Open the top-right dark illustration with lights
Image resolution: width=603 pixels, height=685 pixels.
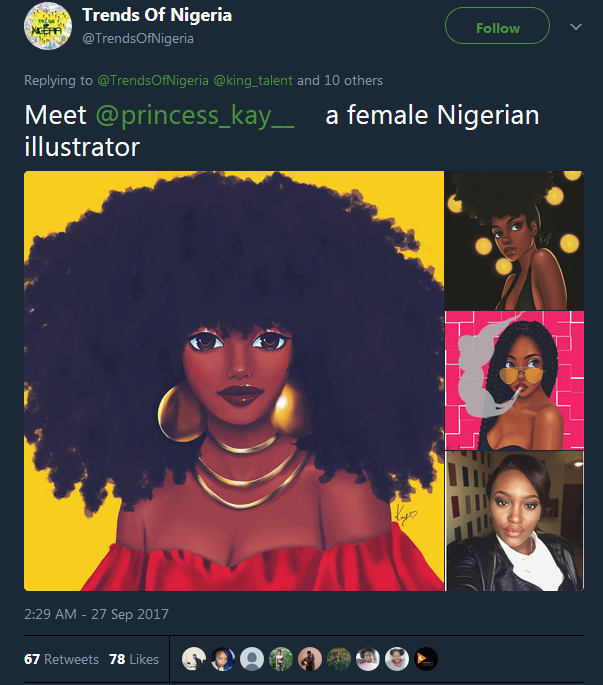[x=514, y=239]
